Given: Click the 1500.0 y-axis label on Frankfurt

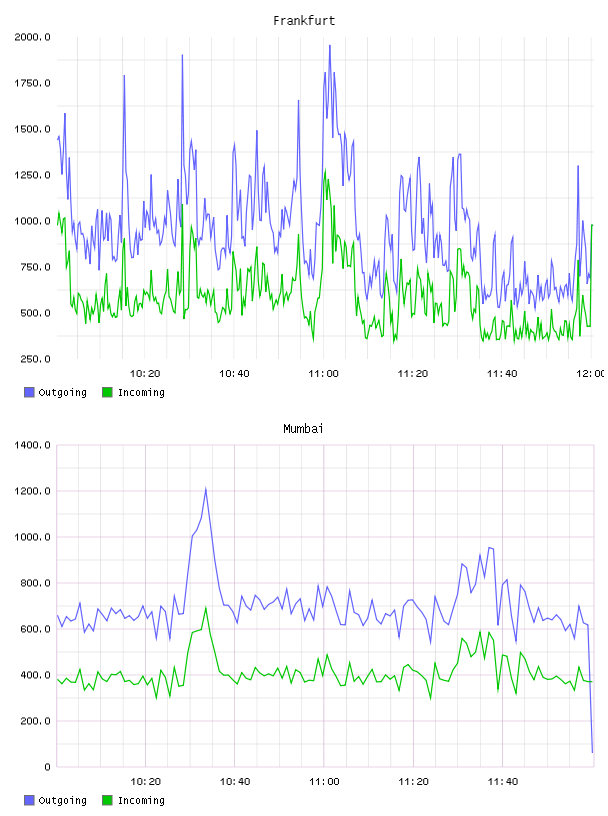Looking at the screenshot, I should (x=32, y=129).
